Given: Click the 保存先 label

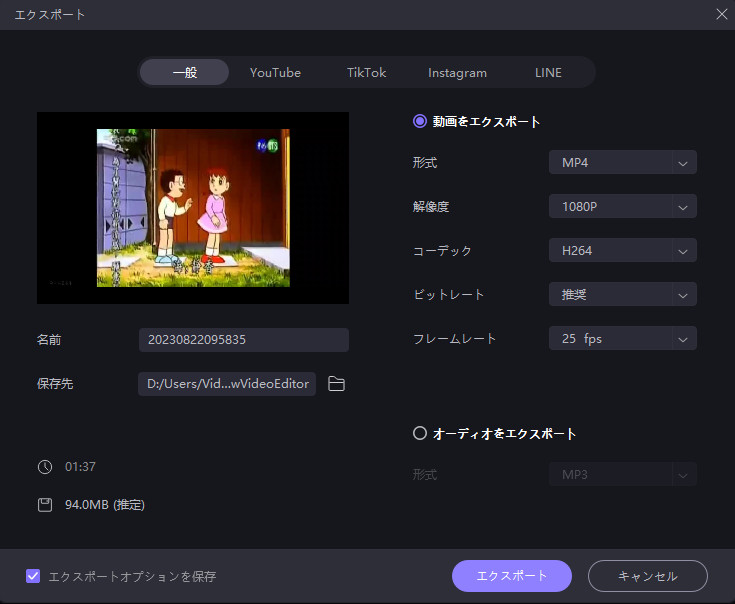Looking at the screenshot, I should coord(55,384).
